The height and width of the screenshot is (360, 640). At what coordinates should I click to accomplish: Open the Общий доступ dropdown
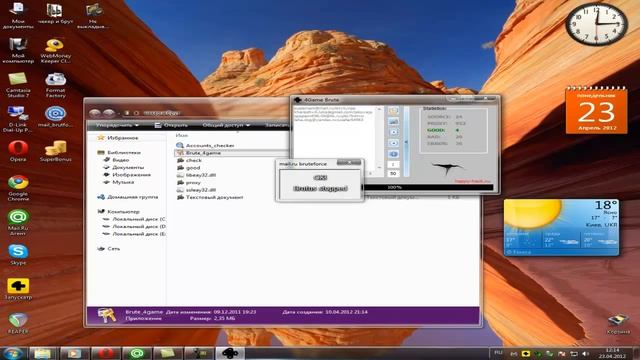[x=227, y=125]
